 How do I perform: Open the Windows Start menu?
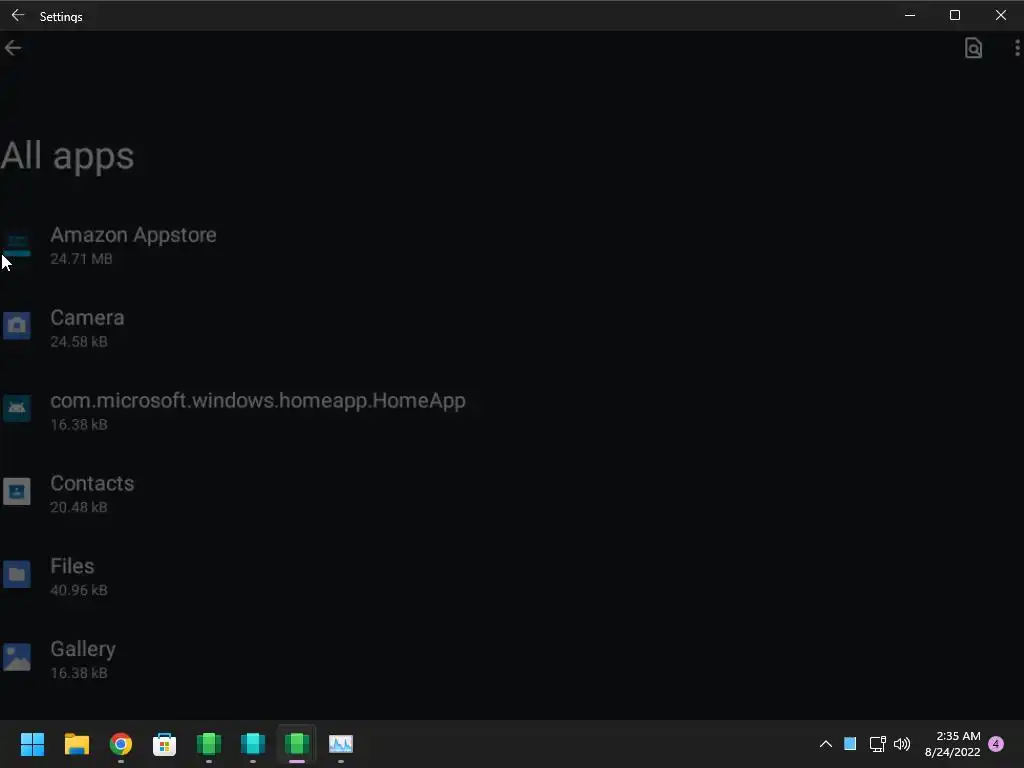point(32,743)
